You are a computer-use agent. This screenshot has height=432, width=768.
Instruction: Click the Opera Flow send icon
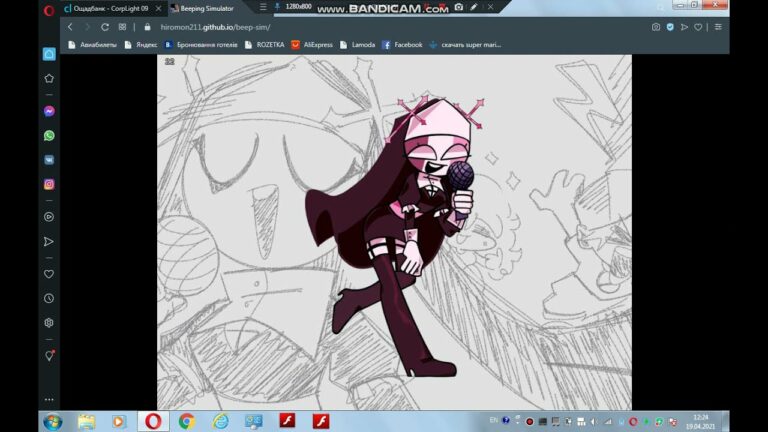pos(684,27)
